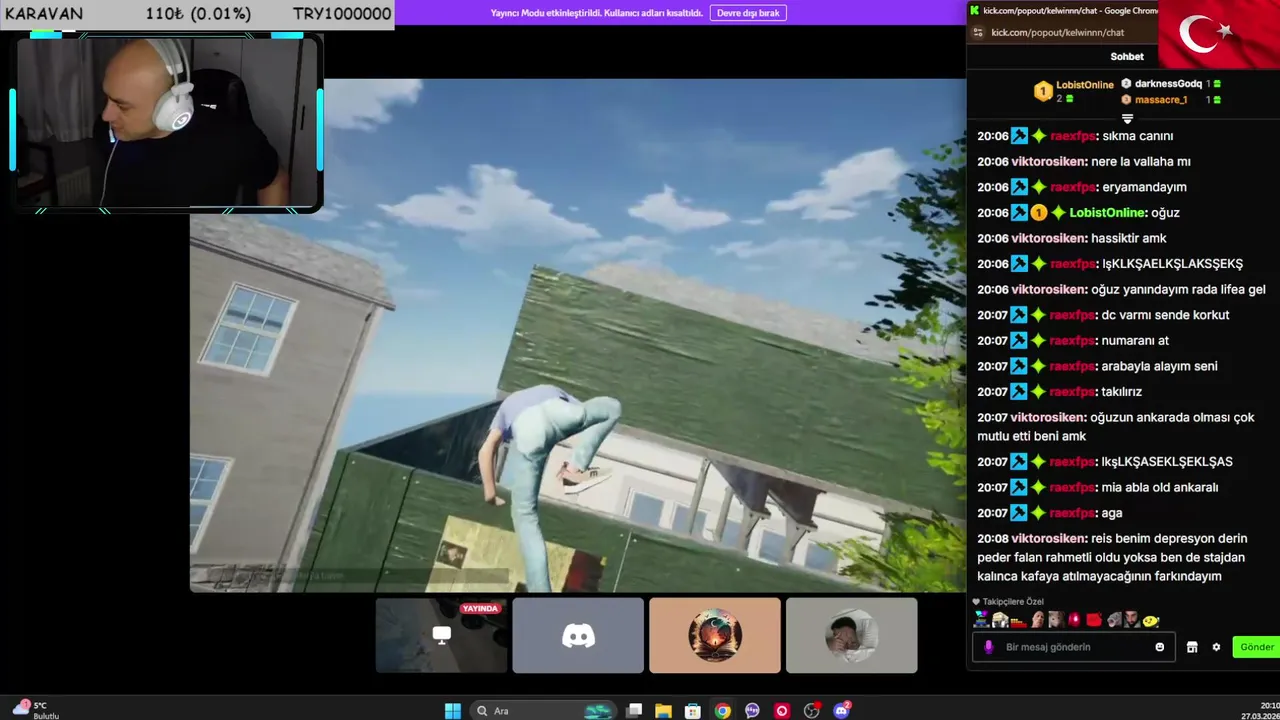Click the 'oğuz yanındayım rada lifea gel' message
Image resolution: width=1280 pixels, height=720 pixels.
(1178, 289)
